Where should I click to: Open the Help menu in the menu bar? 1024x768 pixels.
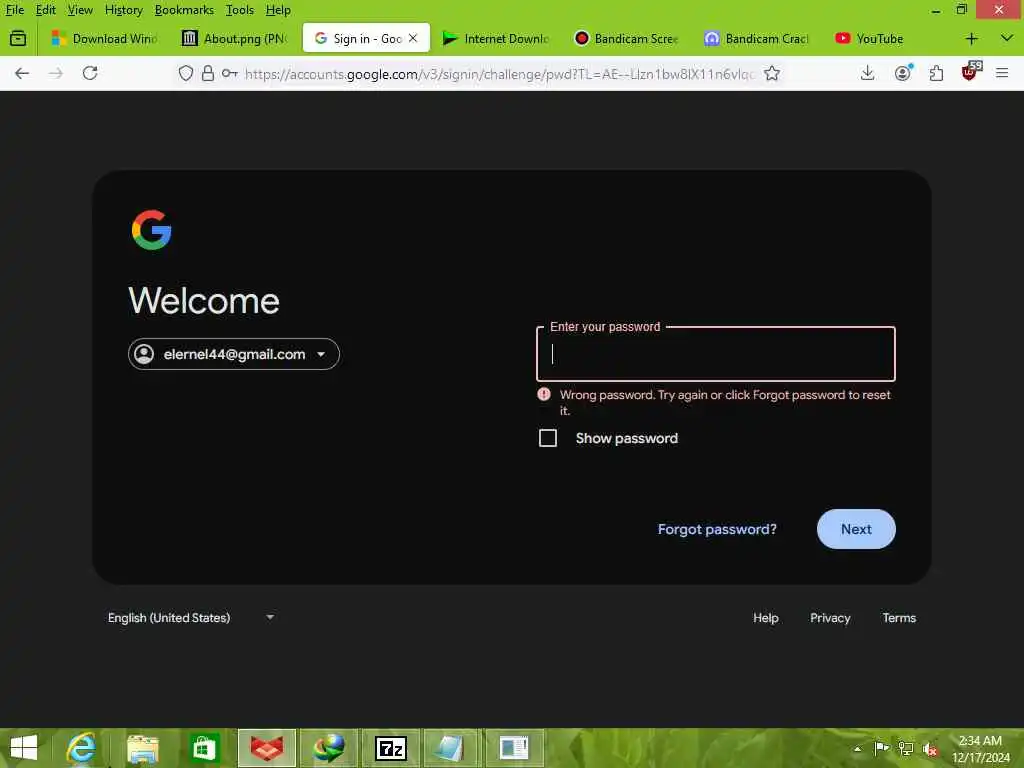click(278, 10)
